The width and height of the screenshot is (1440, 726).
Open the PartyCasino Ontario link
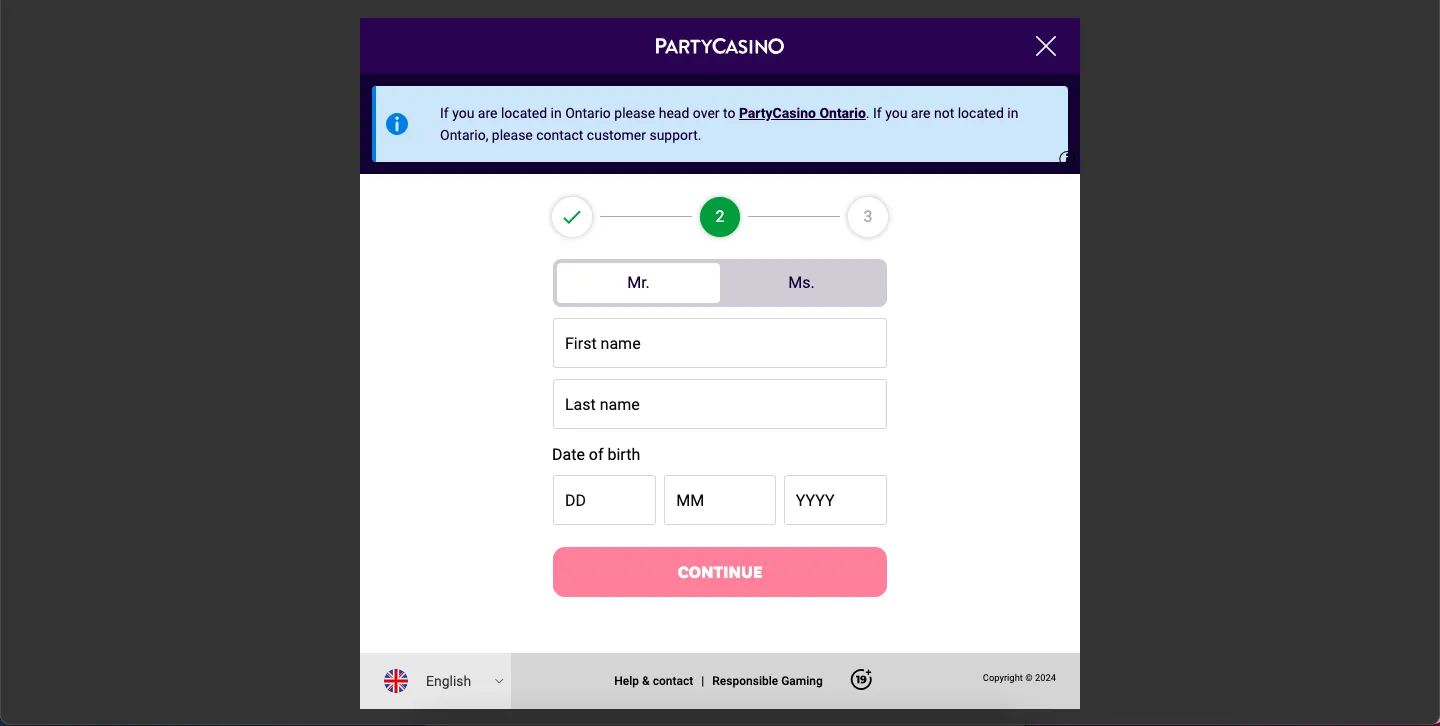[x=802, y=113]
